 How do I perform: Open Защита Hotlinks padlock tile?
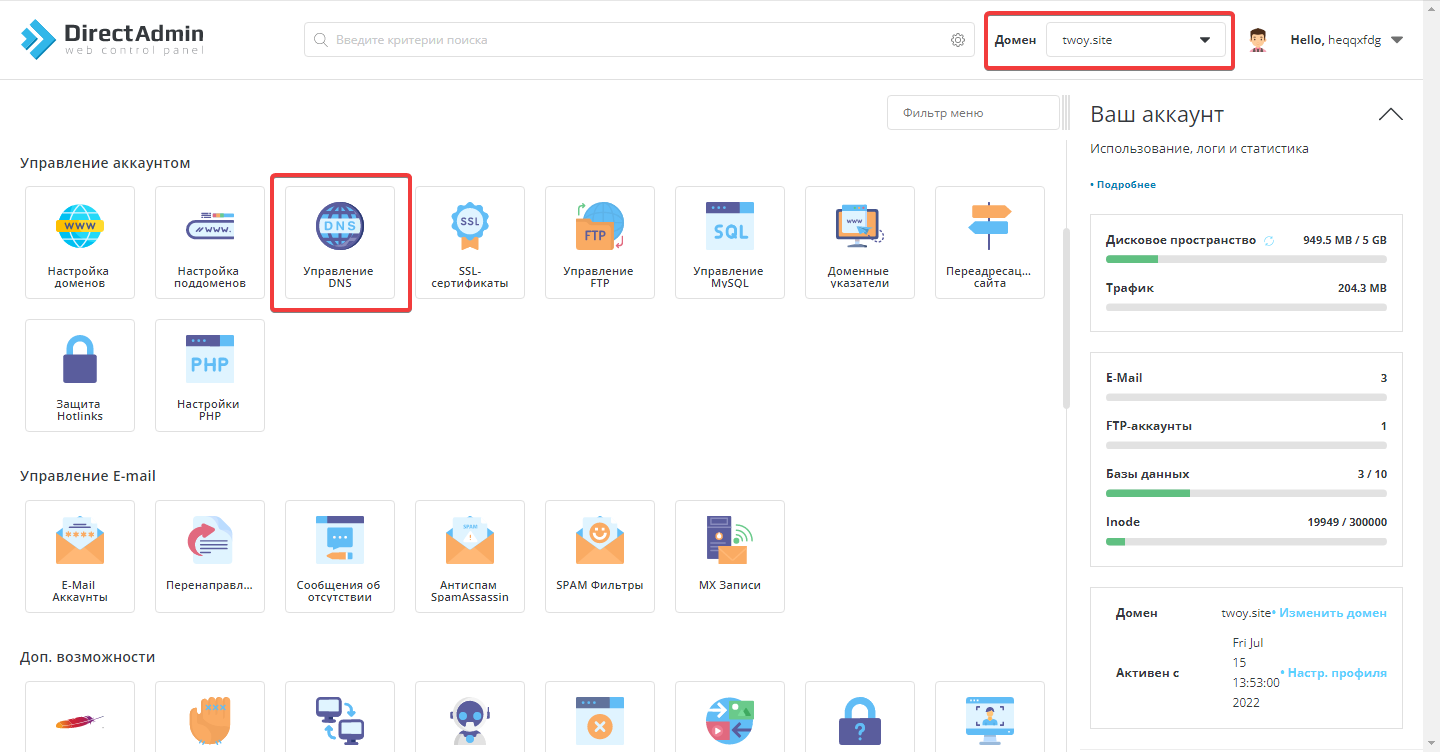click(x=80, y=375)
